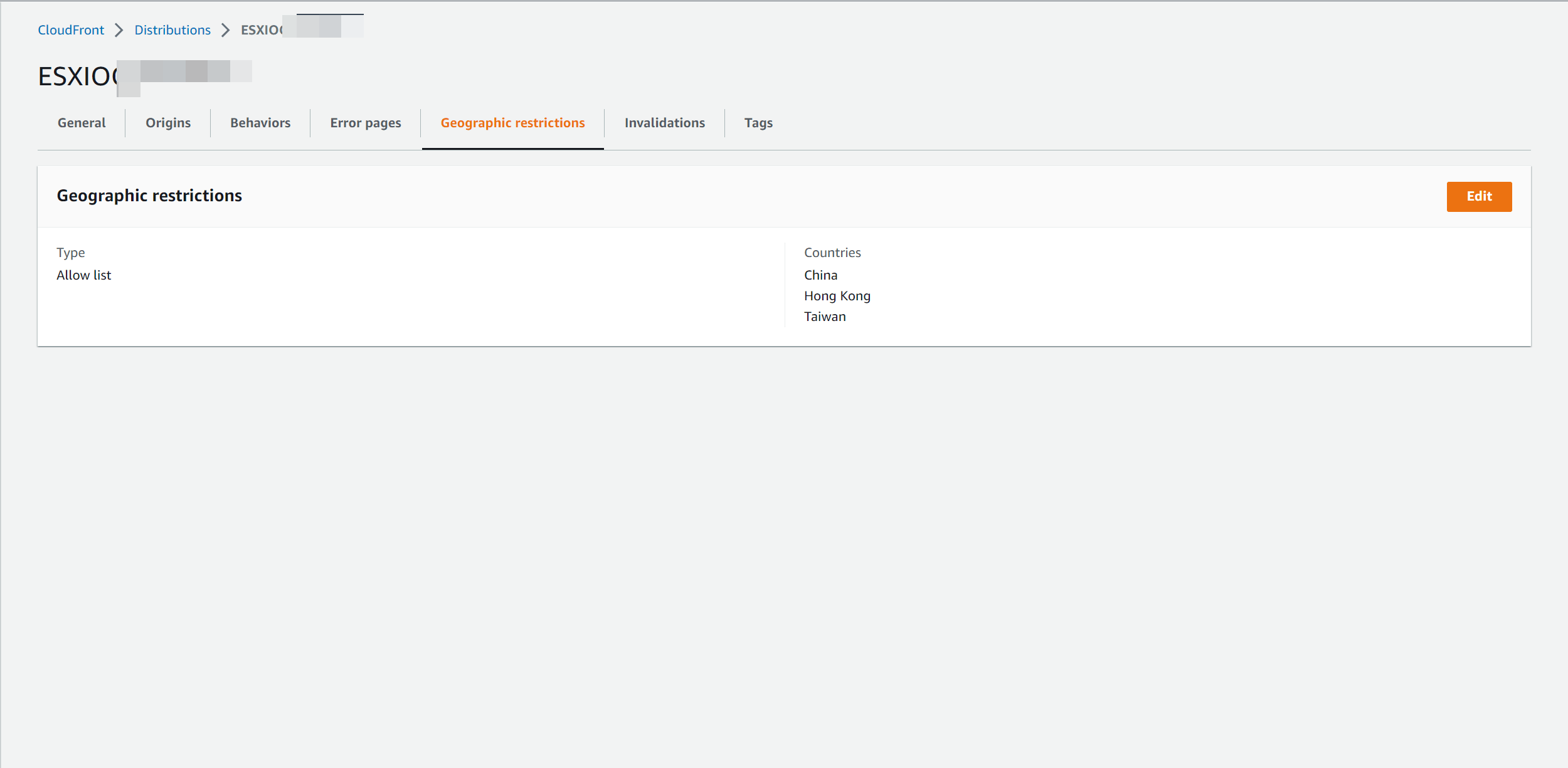1568x768 pixels.
Task: Open the Distributions list via breadcrumb
Action: pyautogui.click(x=172, y=29)
